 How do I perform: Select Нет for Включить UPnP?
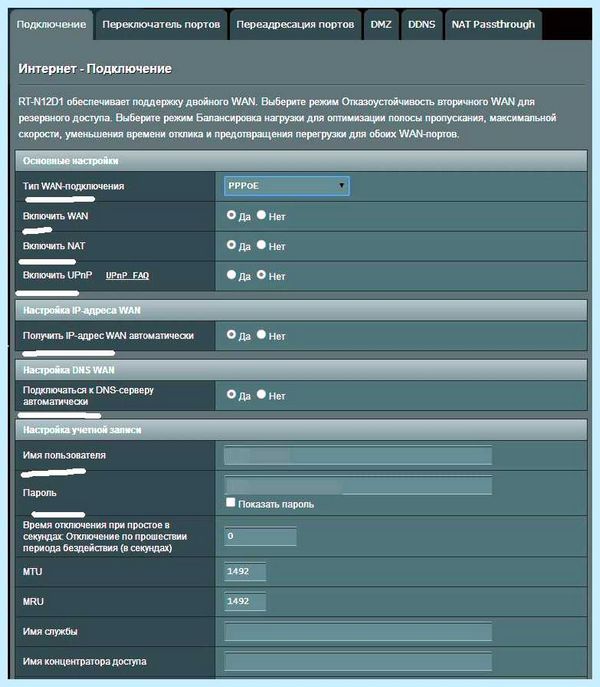(x=261, y=275)
